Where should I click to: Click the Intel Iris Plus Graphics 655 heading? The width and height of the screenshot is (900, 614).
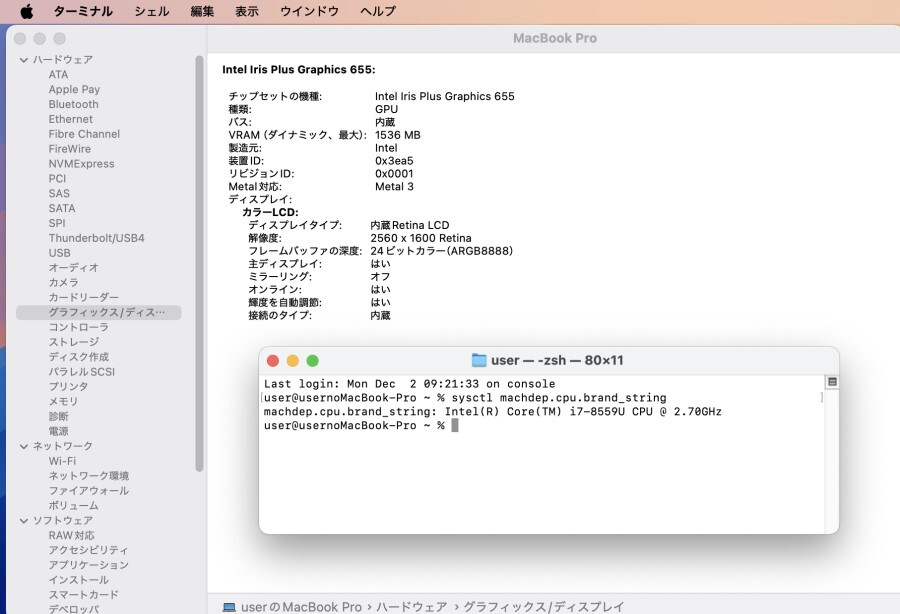tap(299, 69)
